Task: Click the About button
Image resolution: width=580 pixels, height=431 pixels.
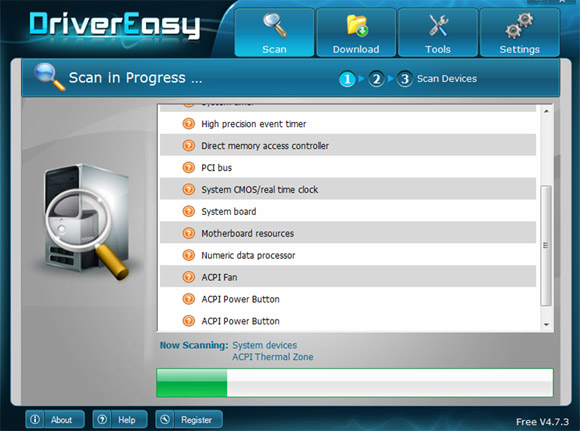Action: [x=55, y=420]
